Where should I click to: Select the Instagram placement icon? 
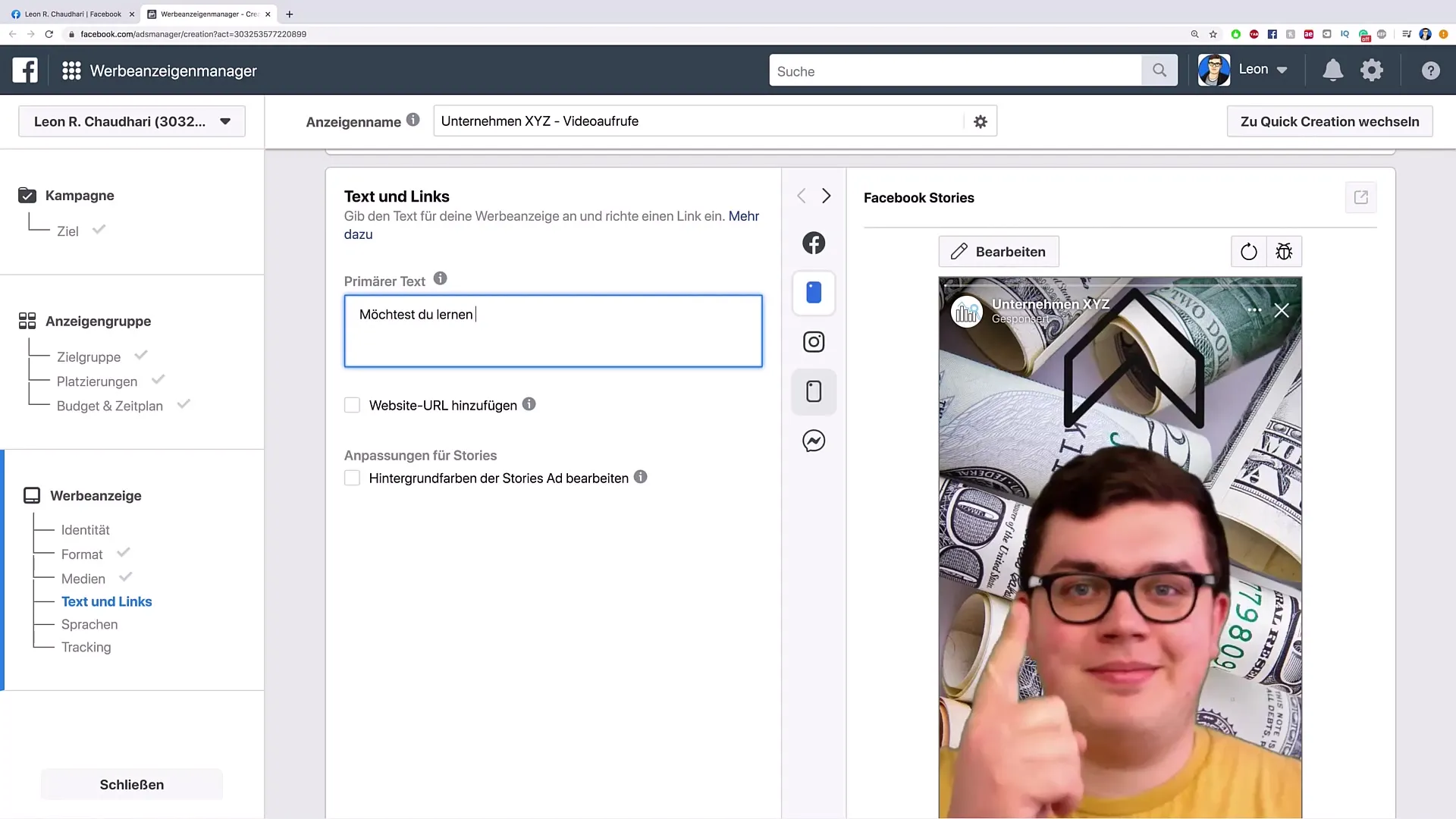pos(814,342)
